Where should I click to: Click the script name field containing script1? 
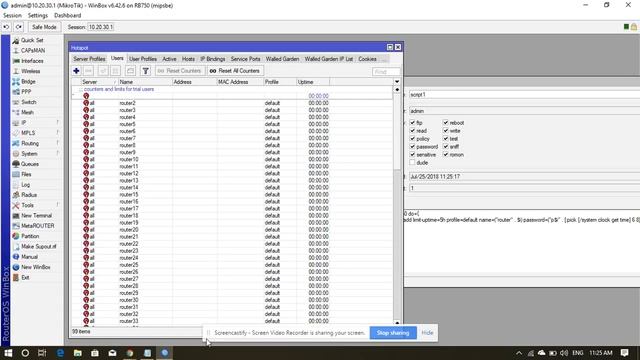point(524,95)
